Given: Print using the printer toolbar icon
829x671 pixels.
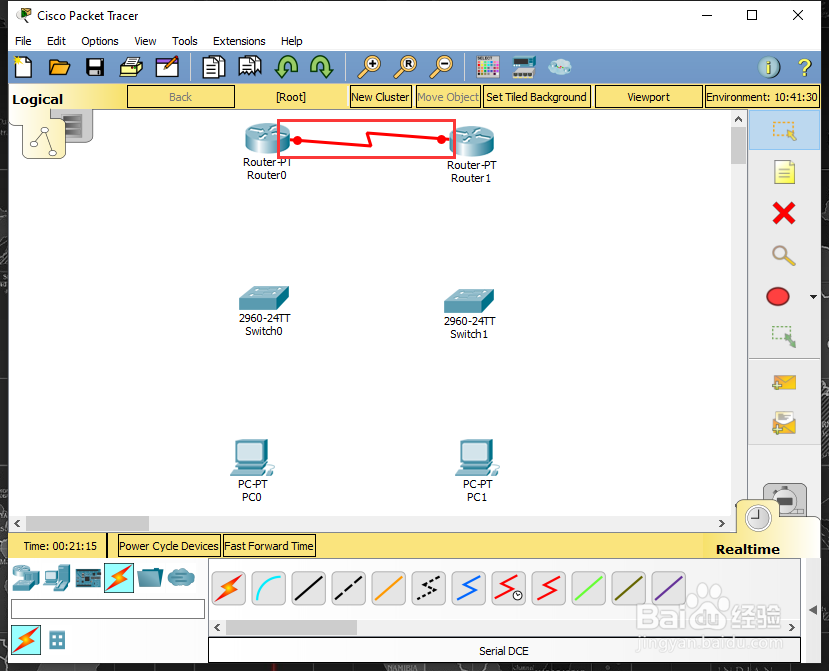Looking at the screenshot, I should (x=131, y=67).
